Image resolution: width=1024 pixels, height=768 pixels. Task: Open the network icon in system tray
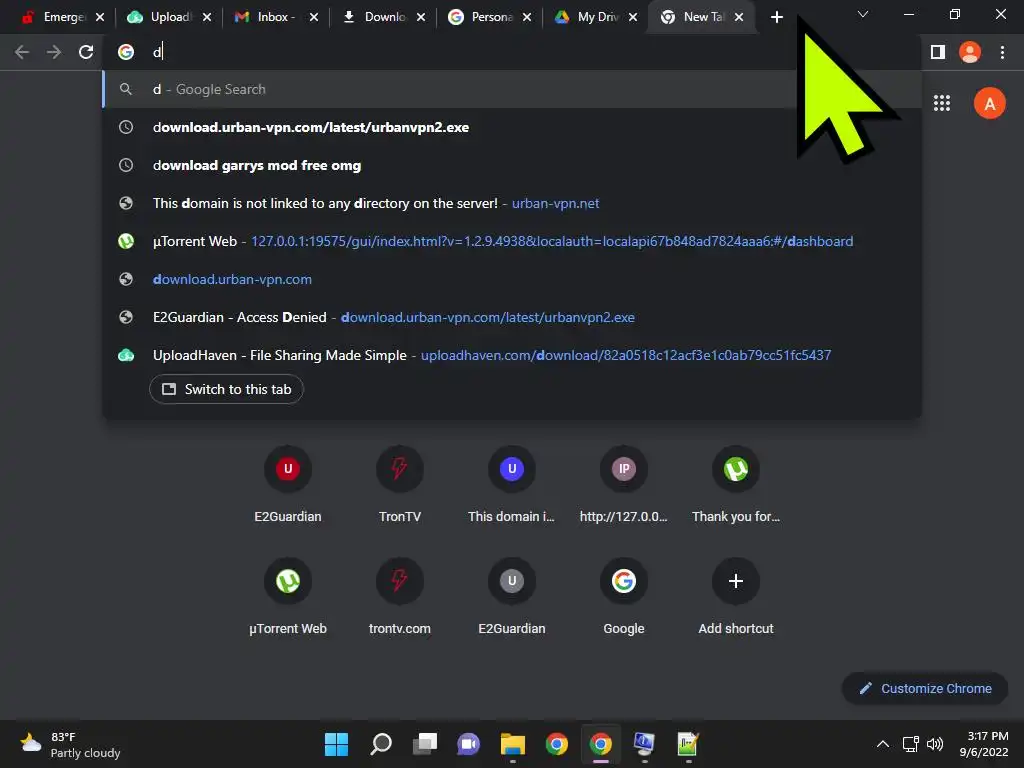pyautogui.click(x=910, y=744)
